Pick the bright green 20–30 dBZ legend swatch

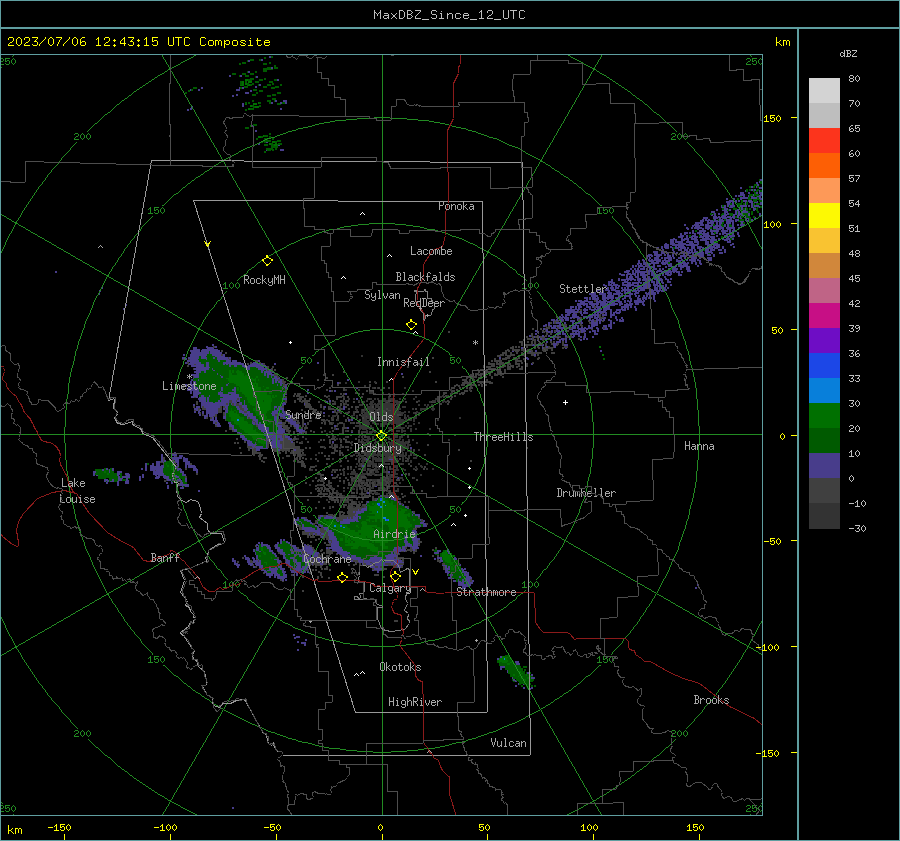coord(824,416)
